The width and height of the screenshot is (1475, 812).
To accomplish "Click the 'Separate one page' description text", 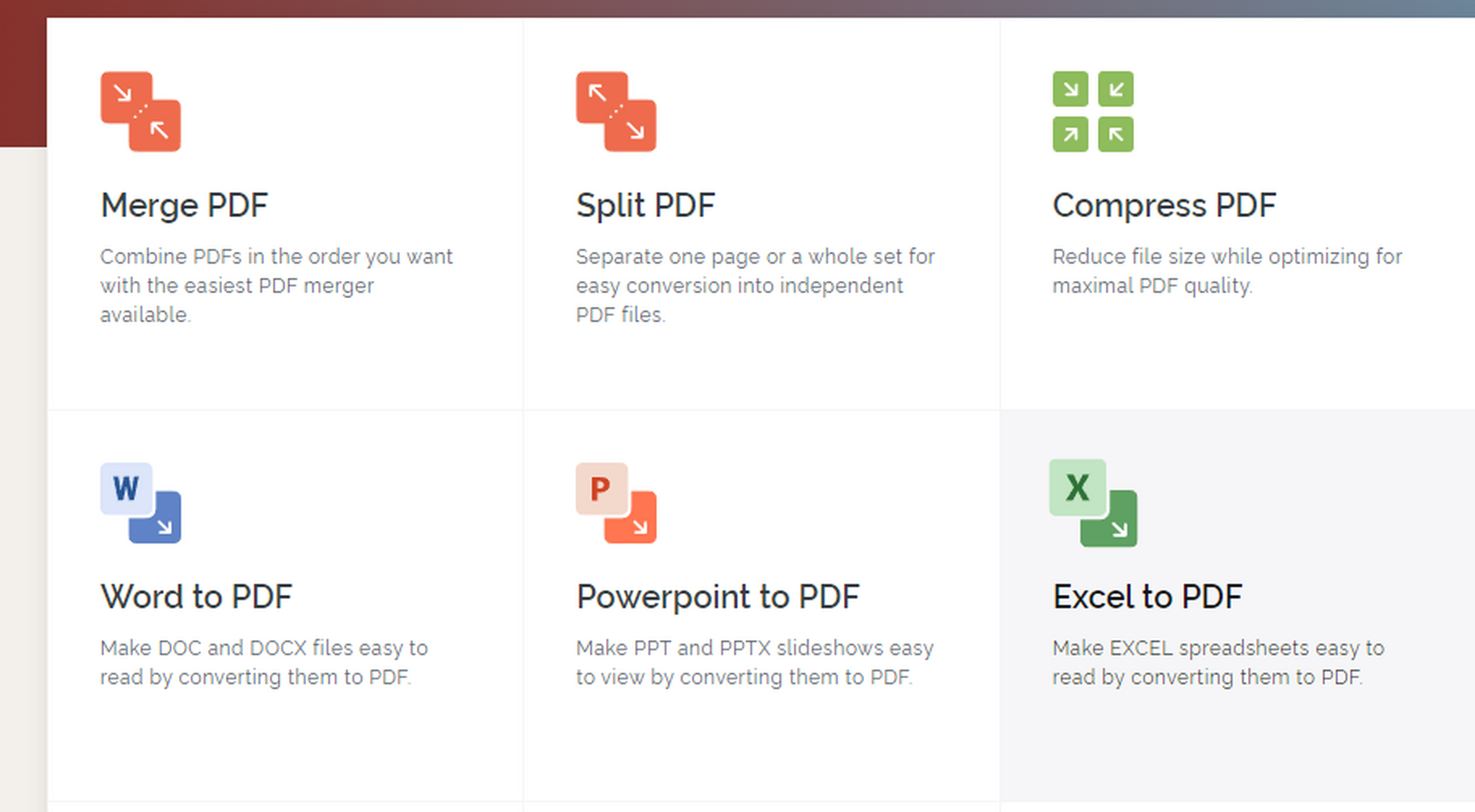I will (x=754, y=285).
